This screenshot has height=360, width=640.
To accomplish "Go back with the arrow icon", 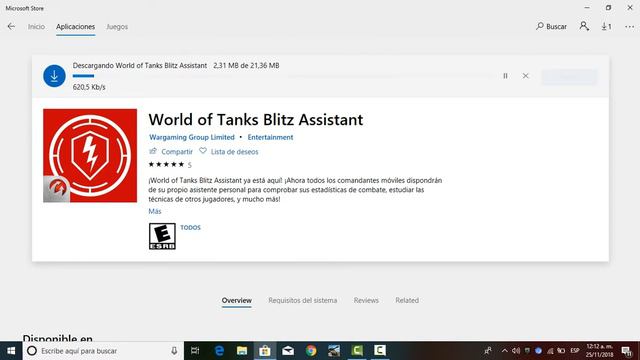I will pos(11,27).
